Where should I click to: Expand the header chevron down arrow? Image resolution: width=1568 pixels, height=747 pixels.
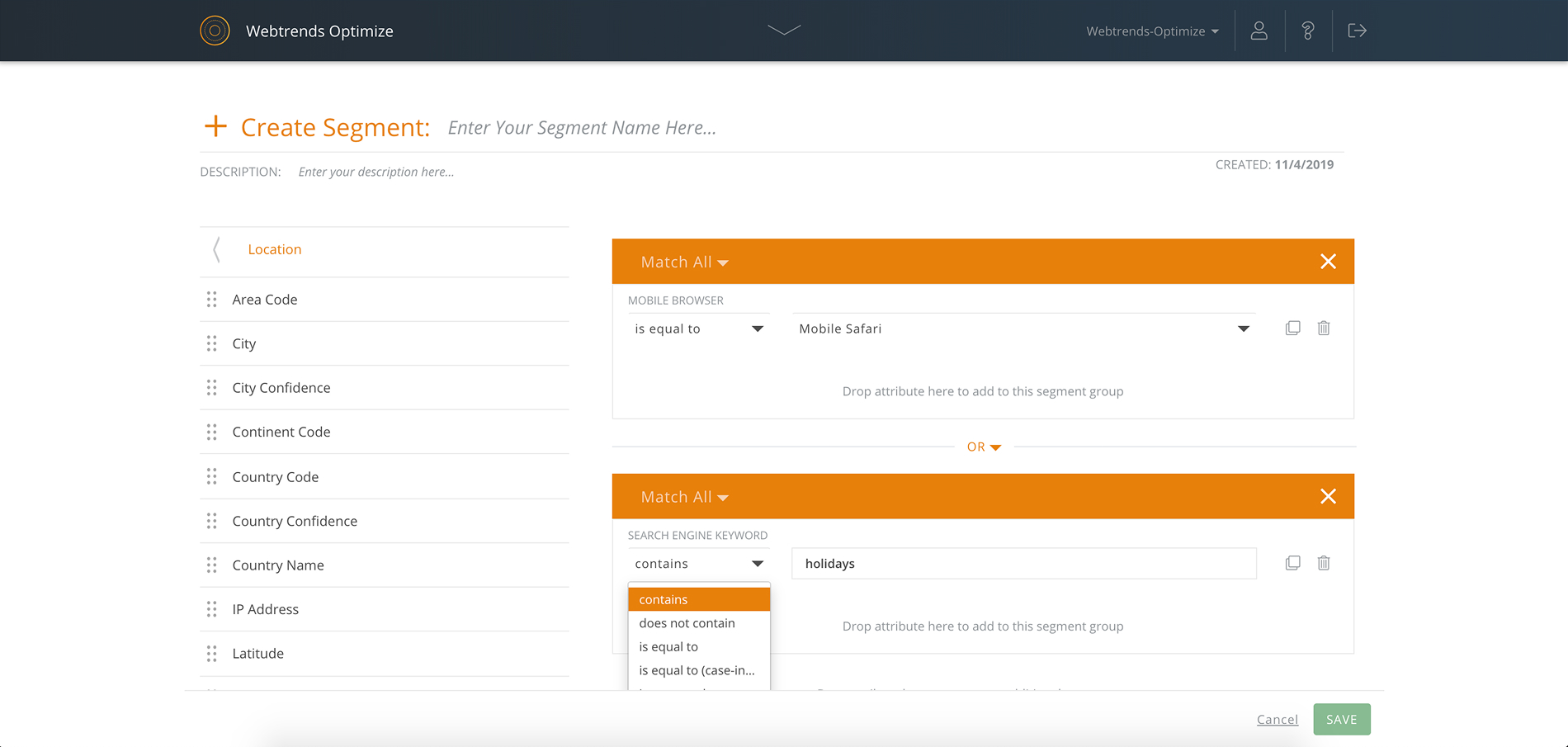[x=784, y=30]
